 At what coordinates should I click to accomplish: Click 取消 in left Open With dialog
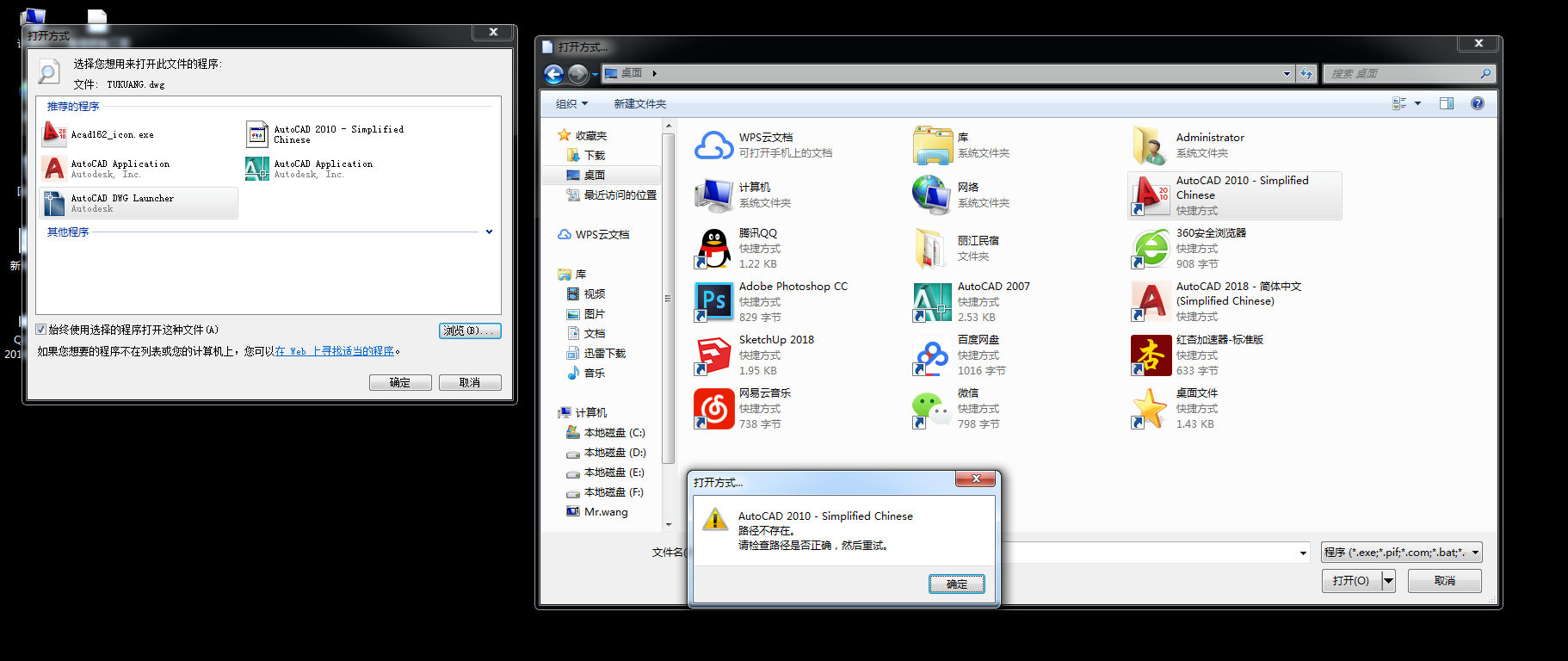470,383
